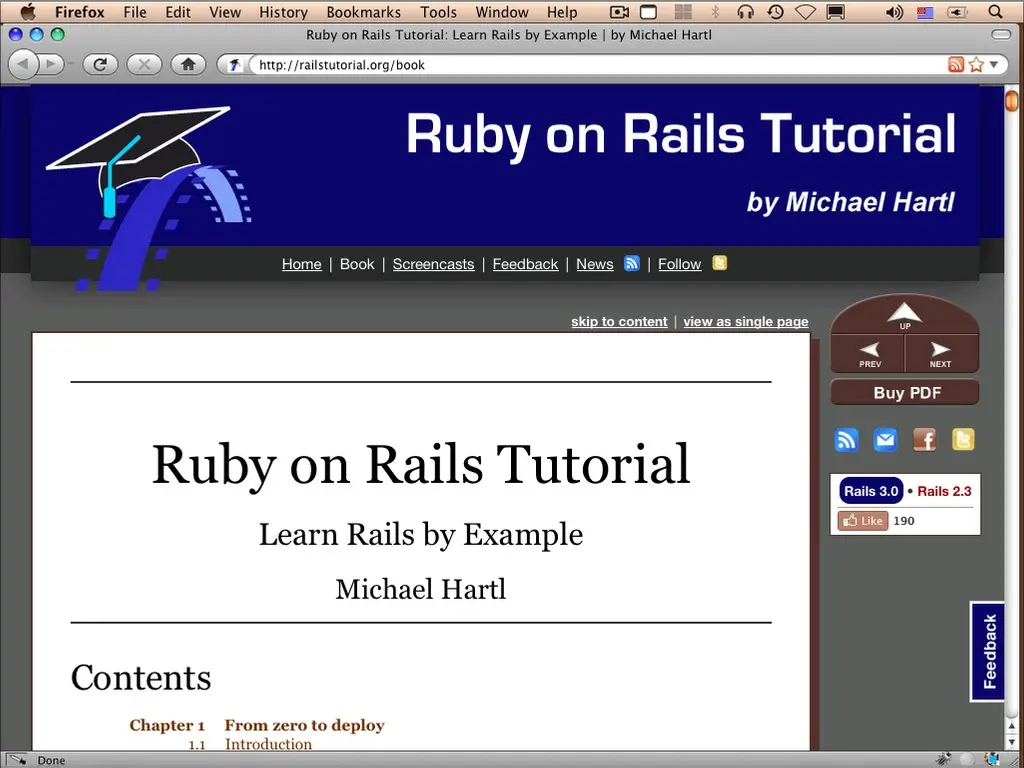Viewport: 1024px width, 768px height.
Task: Click the URL address field
Action: click(x=600, y=65)
